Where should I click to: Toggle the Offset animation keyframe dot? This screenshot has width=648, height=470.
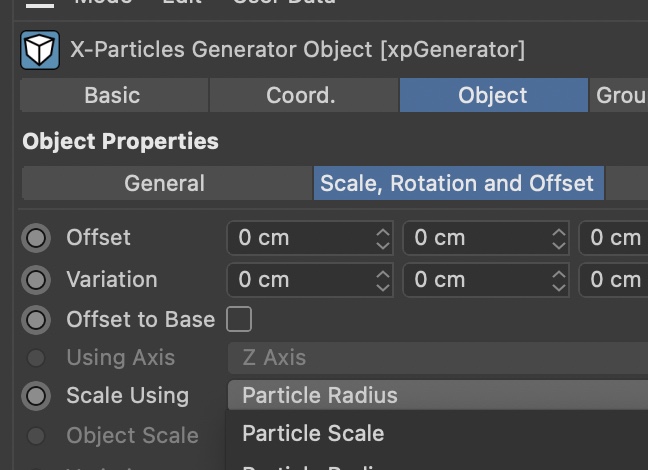[37, 238]
